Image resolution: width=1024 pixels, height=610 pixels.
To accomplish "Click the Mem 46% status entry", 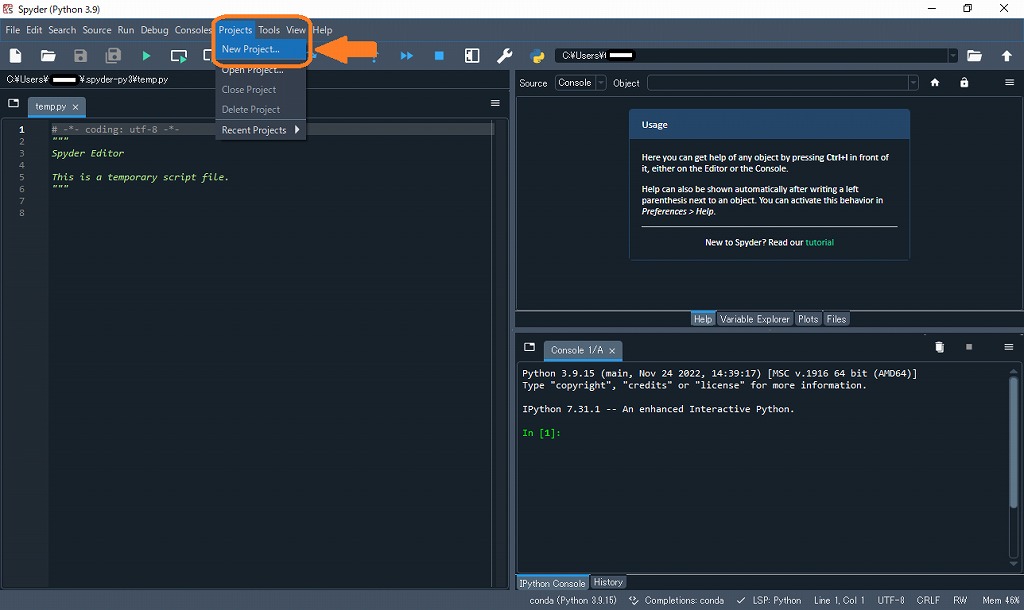I will (x=1000, y=600).
